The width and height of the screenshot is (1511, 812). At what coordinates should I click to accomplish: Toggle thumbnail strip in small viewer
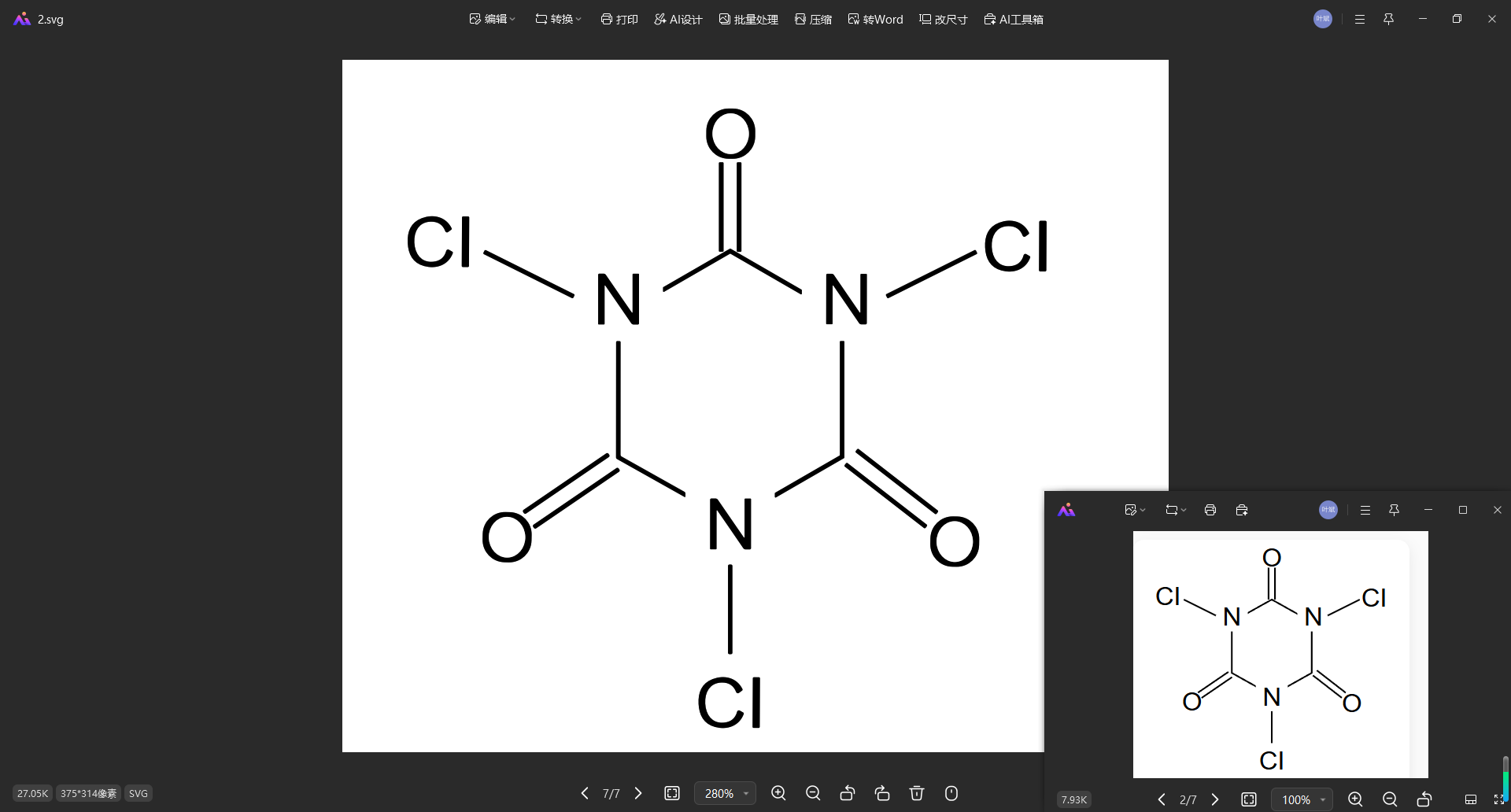pos(1470,799)
